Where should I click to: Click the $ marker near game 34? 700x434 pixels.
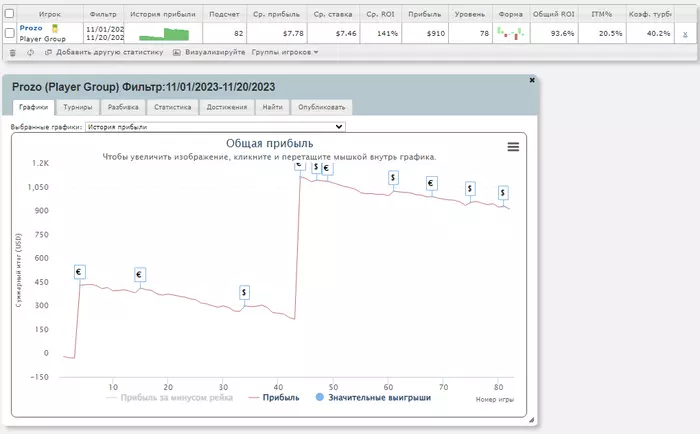click(x=244, y=293)
